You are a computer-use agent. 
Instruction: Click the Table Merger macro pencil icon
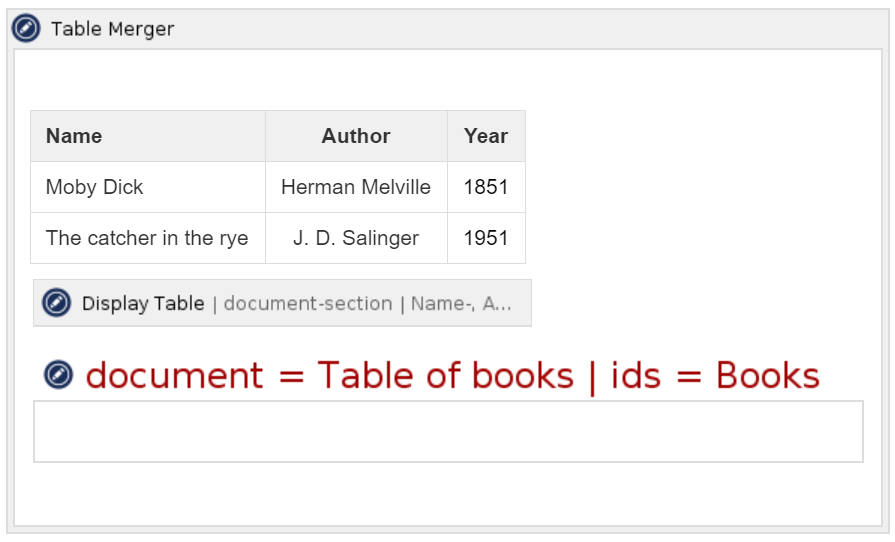coord(26,28)
